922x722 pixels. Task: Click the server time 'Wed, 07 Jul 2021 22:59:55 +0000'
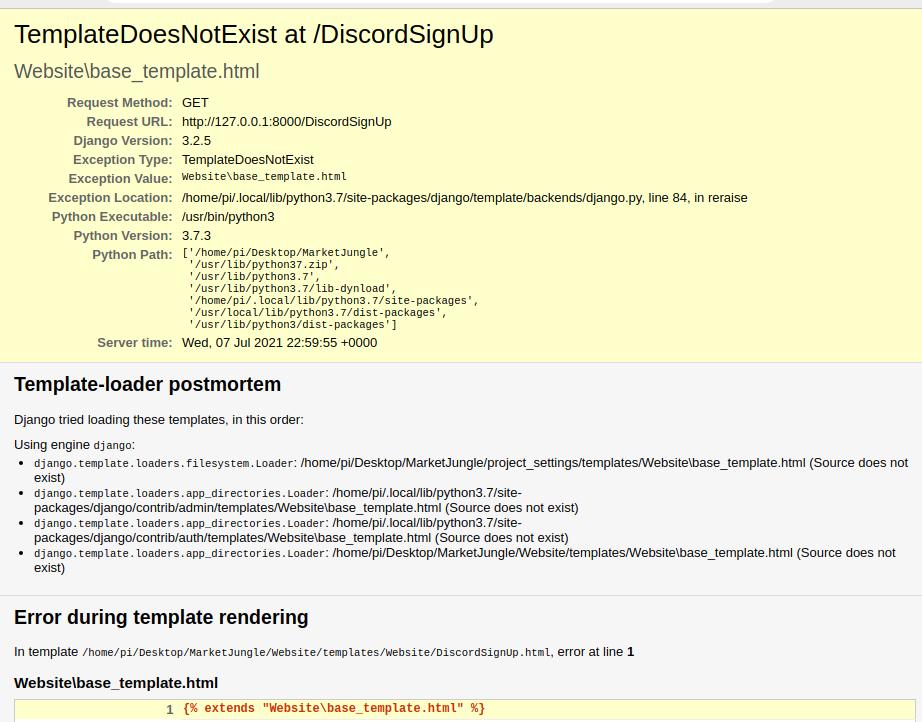(279, 343)
